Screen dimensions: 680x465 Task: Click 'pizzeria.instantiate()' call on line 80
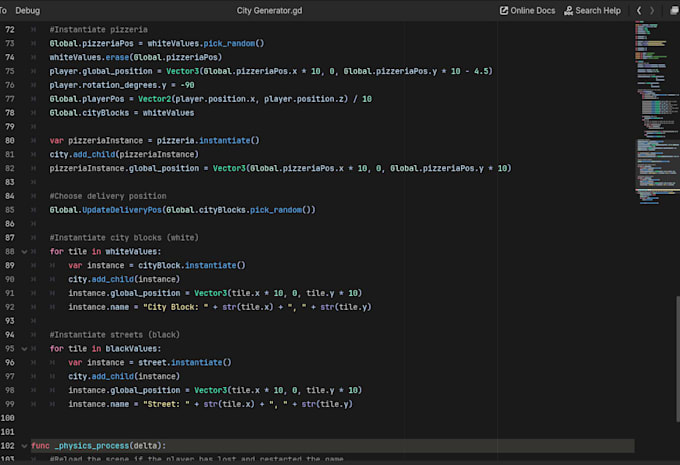pos(208,141)
